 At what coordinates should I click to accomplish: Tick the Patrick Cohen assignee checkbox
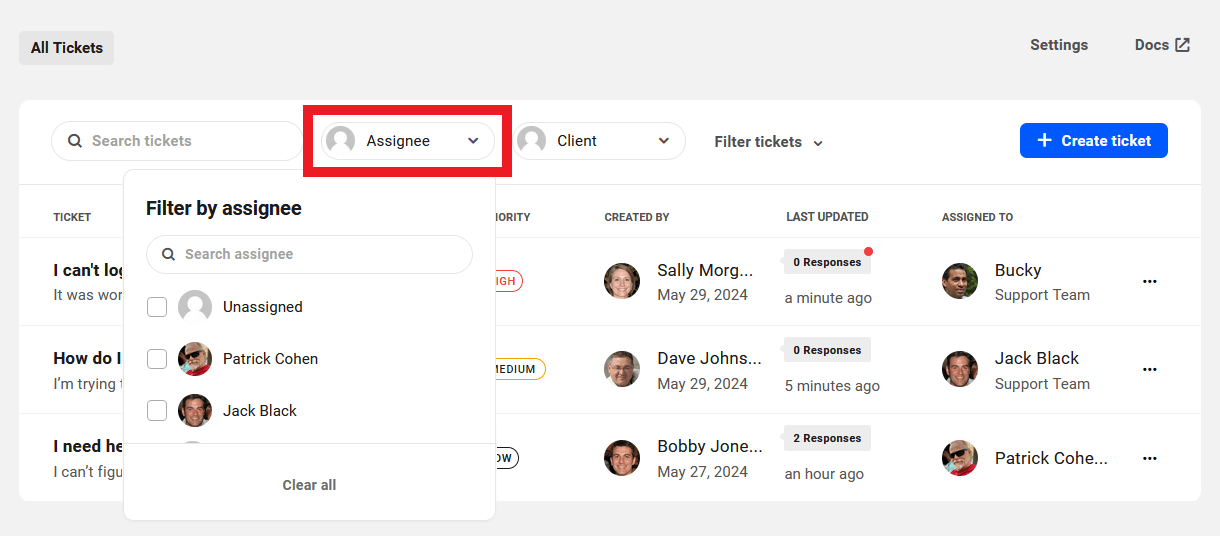(157, 359)
